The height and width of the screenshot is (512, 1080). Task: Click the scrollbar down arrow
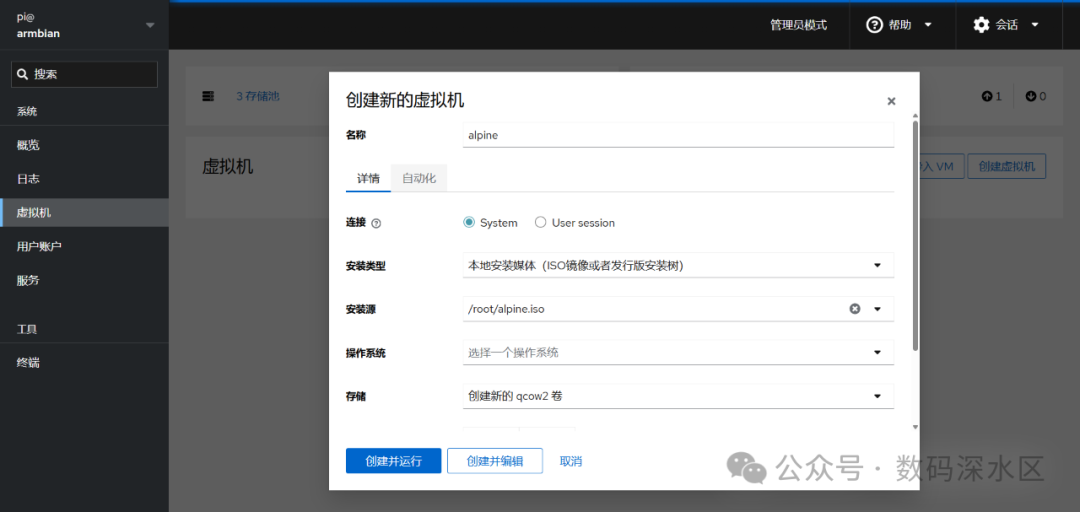915,427
